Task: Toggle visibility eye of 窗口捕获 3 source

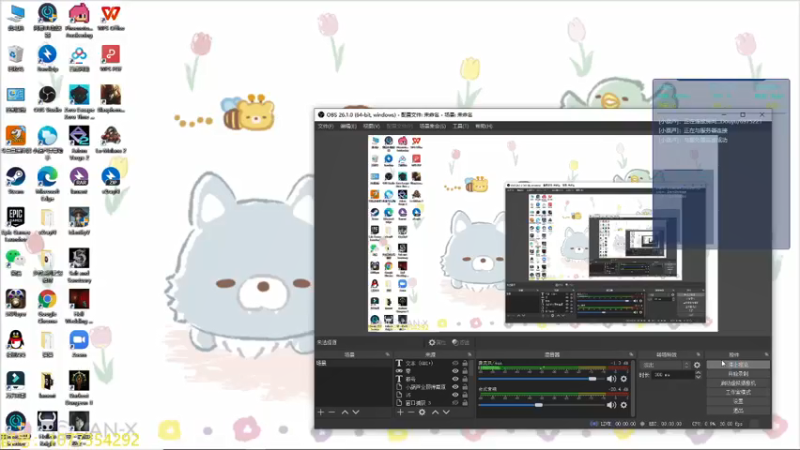Action: pyautogui.click(x=455, y=403)
